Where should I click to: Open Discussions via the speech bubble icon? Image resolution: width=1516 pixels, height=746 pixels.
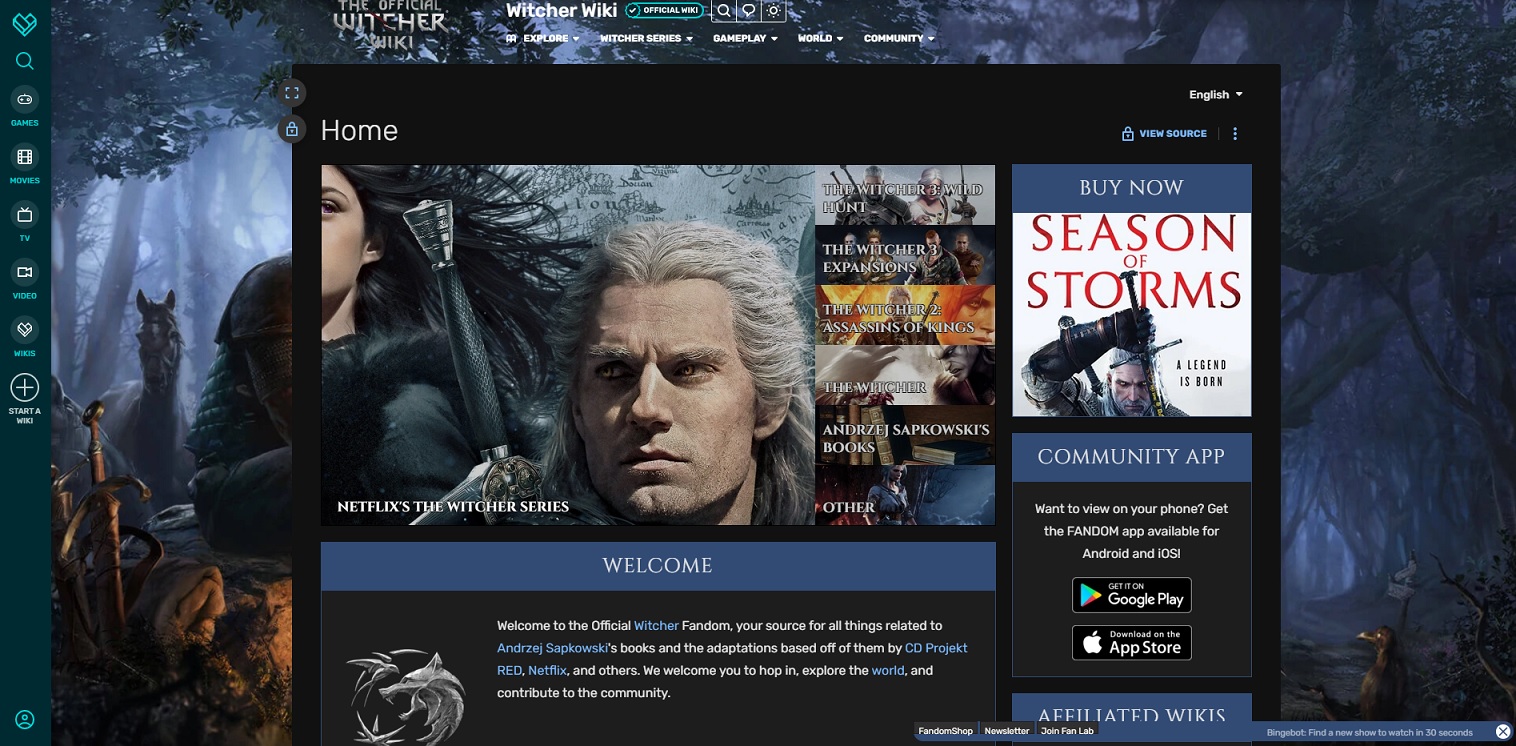(x=748, y=11)
